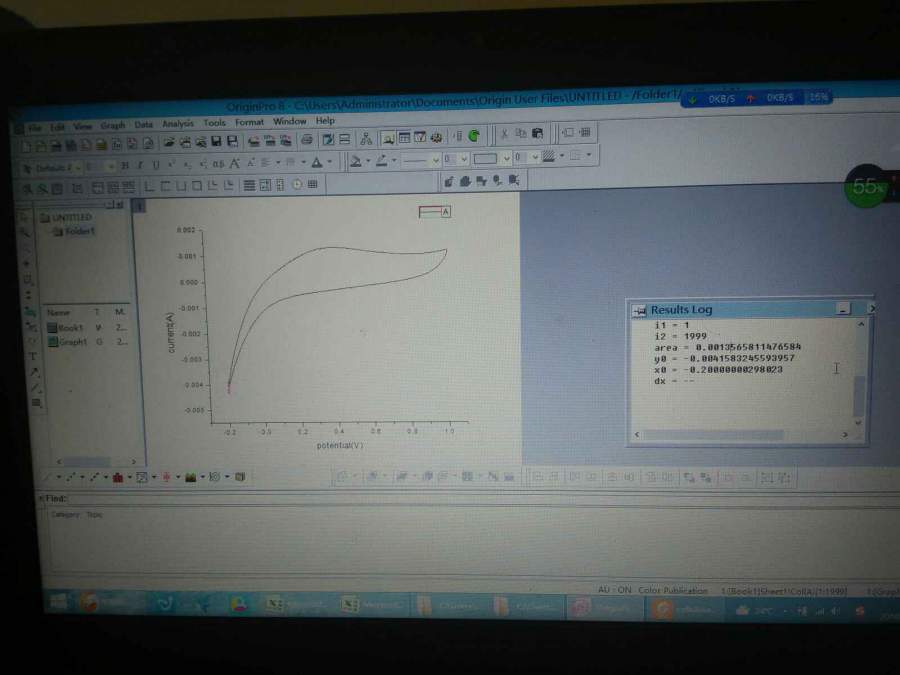Viewport: 900px width, 675px height.
Task: Toggle Underline text formatting
Action: 155,165
